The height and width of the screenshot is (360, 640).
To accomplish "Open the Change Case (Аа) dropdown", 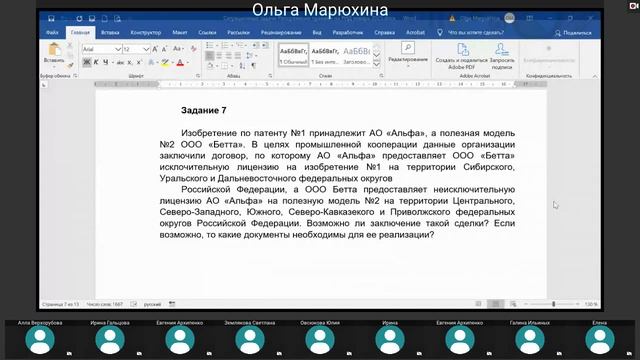I will pos(178,49).
